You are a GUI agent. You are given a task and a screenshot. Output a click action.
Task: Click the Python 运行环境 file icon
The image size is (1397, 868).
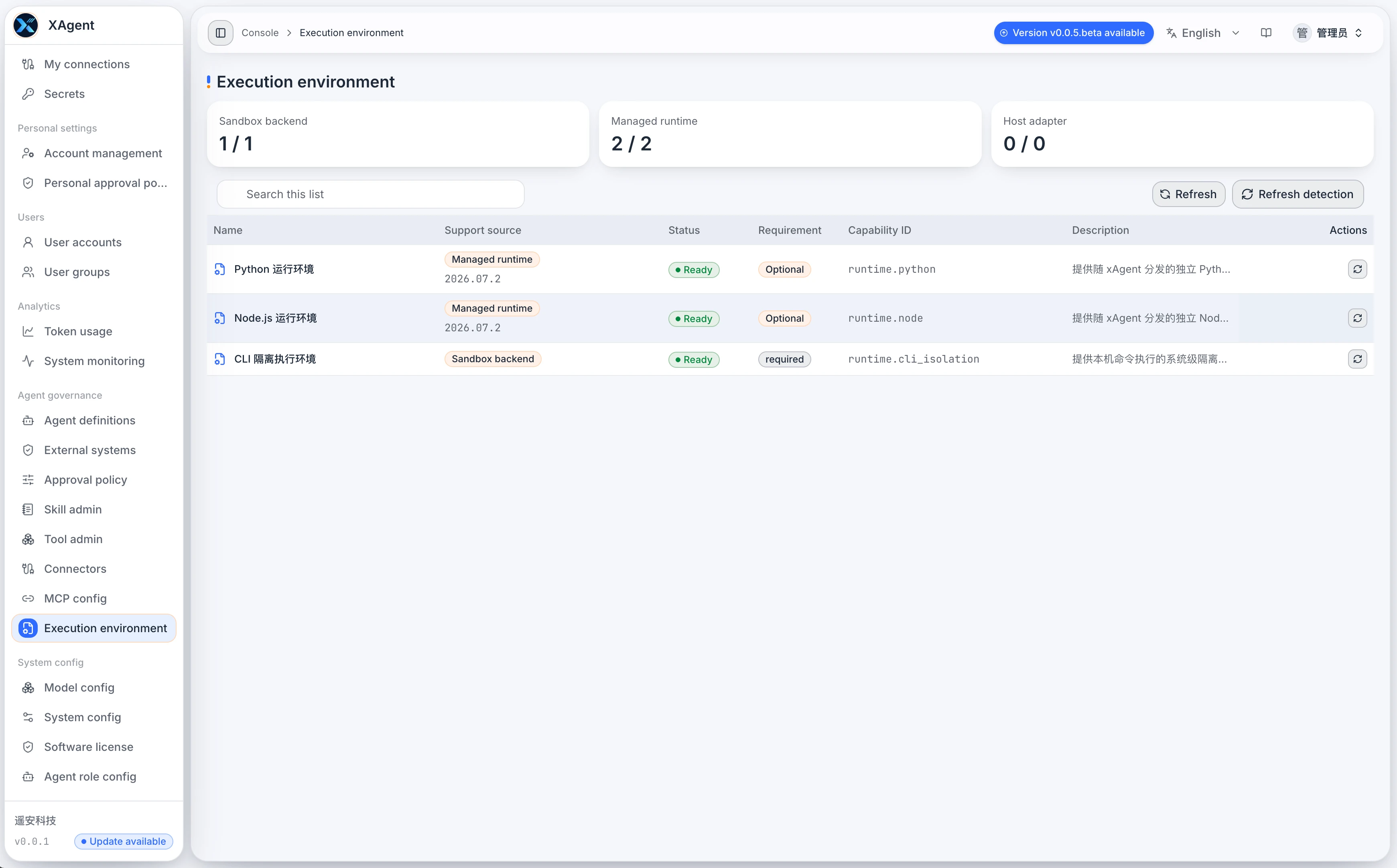(220, 269)
